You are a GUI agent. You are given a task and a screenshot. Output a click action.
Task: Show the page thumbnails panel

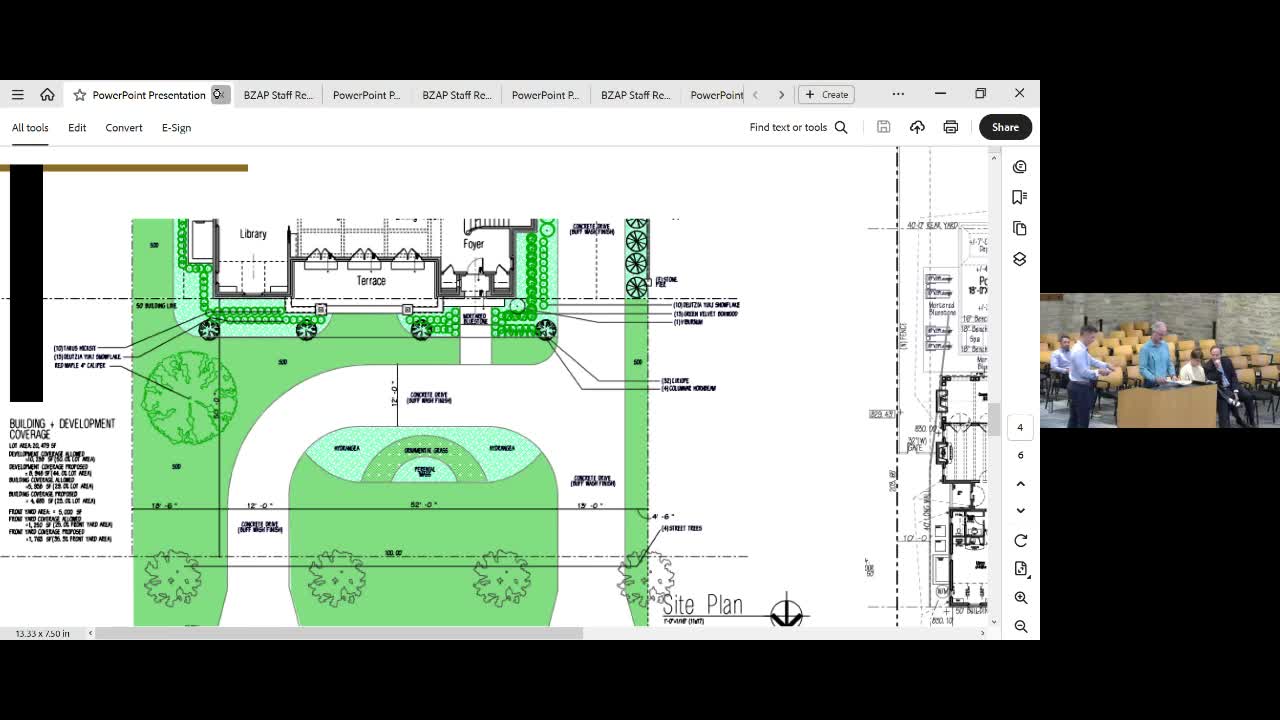click(x=1020, y=228)
